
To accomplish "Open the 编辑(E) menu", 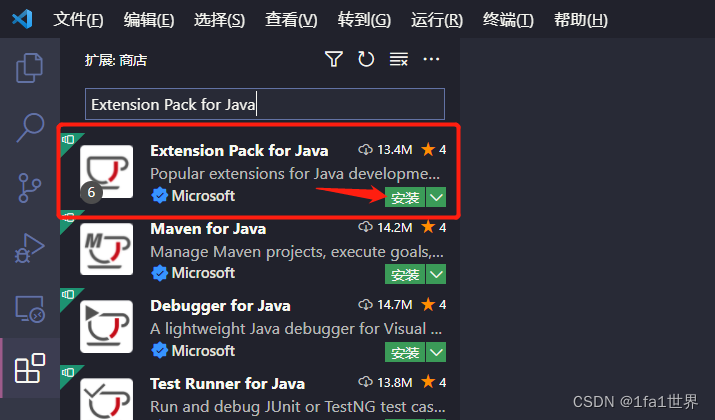I will (149, 20).
